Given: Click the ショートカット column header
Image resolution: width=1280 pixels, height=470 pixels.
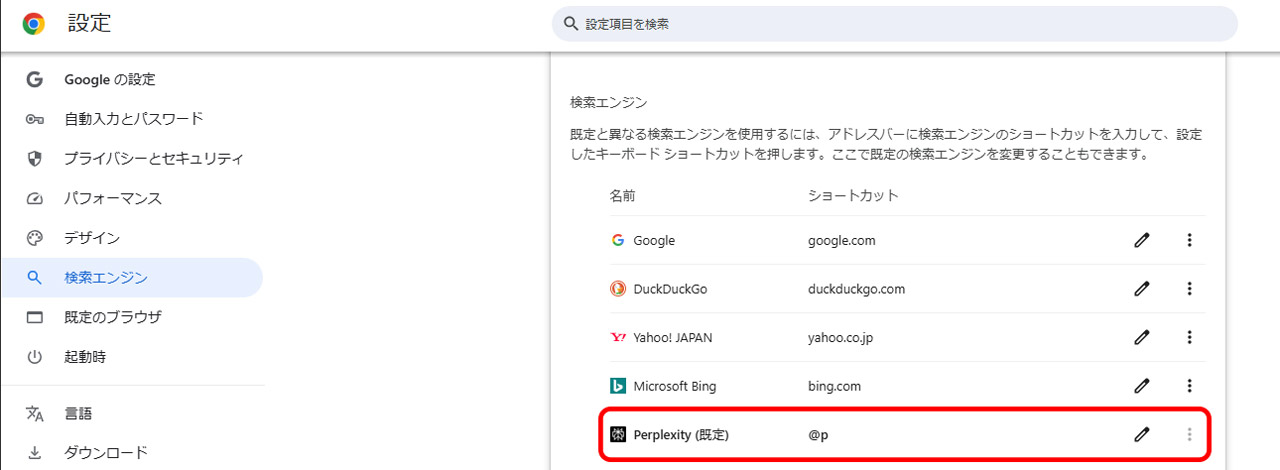Looking at the screenshot, I should 853,195.
